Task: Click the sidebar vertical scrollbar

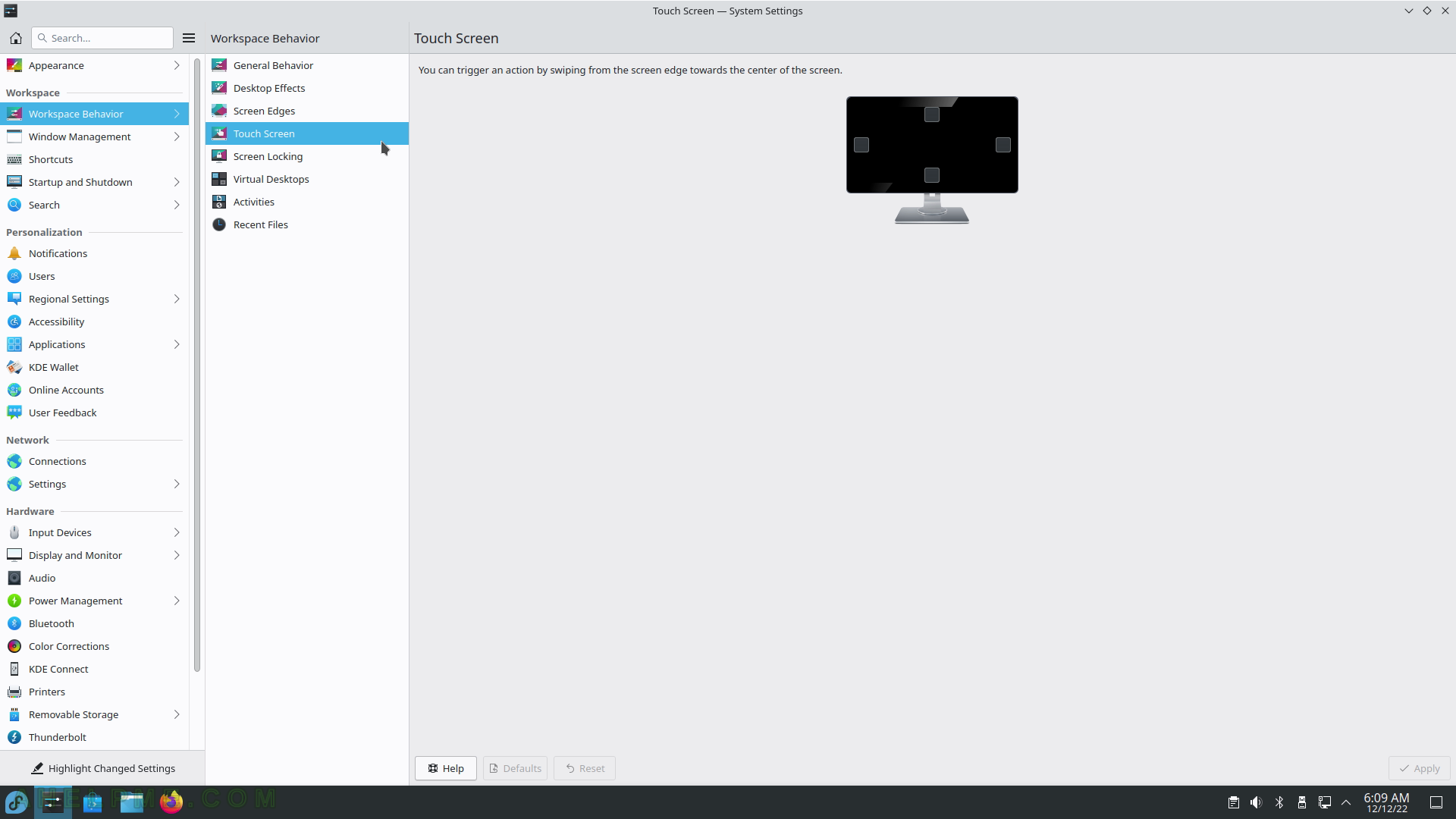Action: click(197, 364)
